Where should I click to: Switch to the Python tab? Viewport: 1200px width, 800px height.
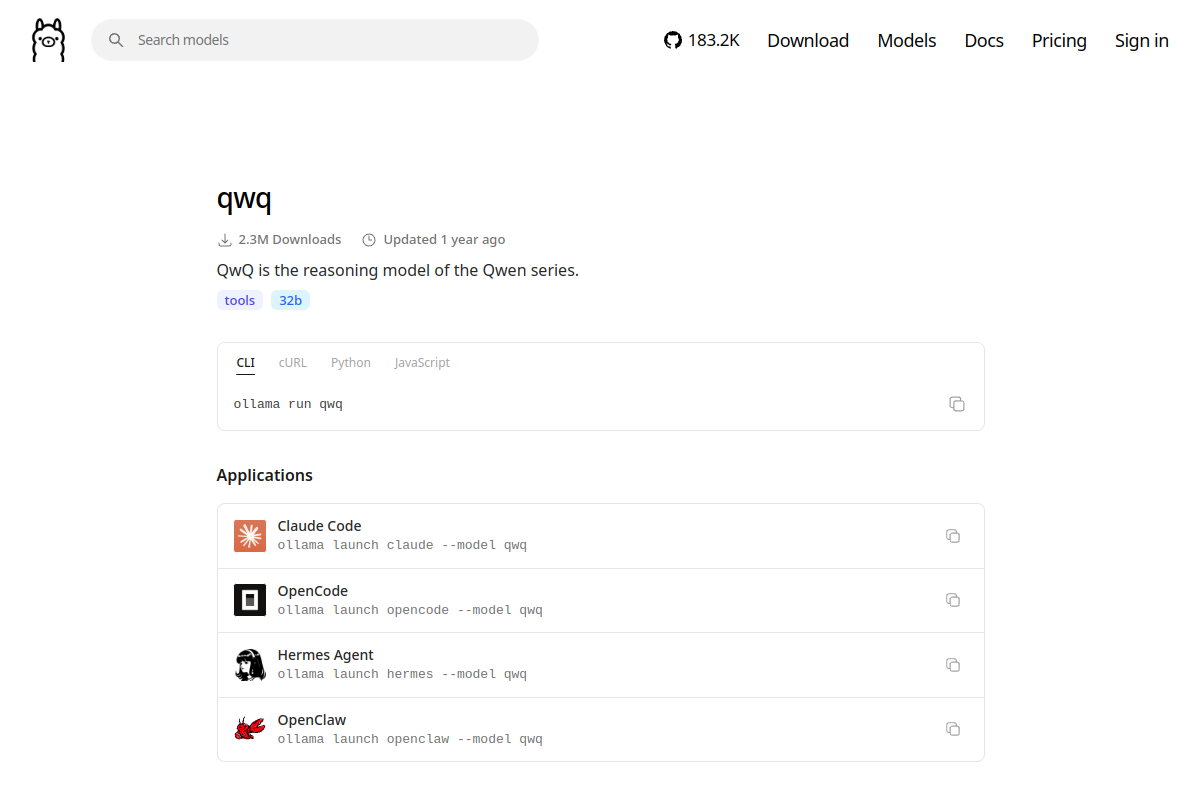[351, 363]
